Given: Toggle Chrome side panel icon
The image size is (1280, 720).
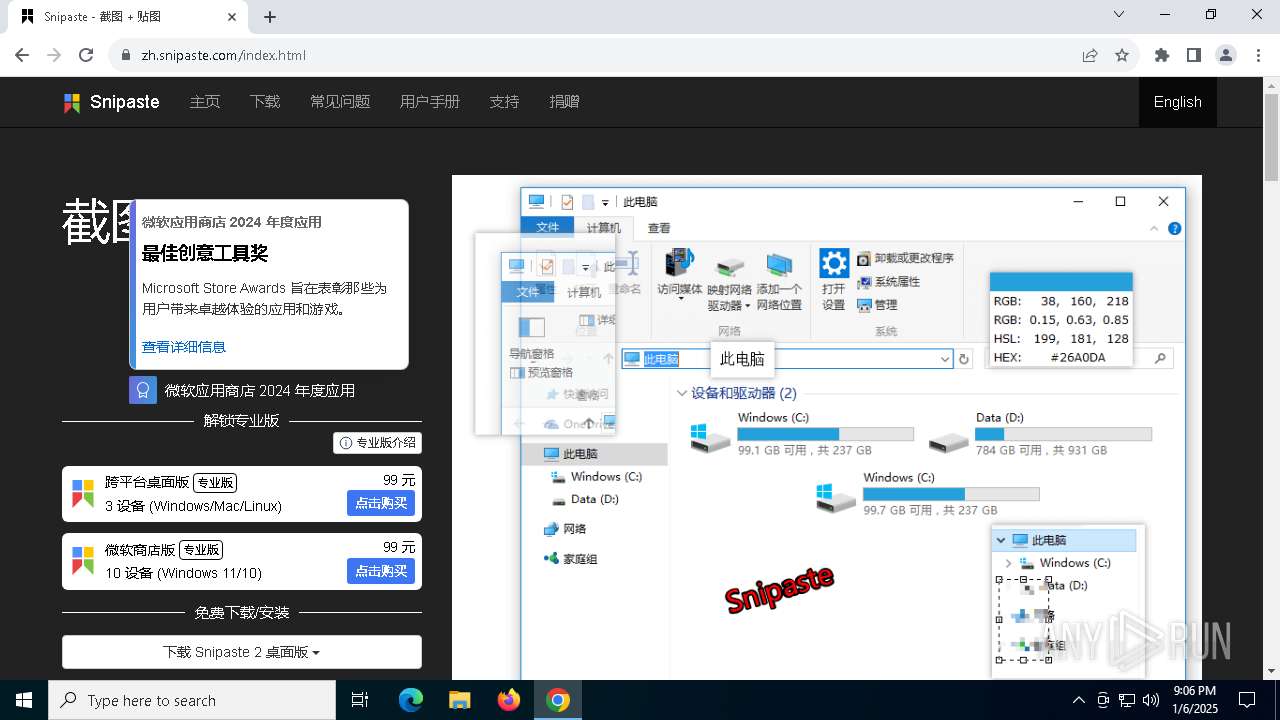Looking at the screenshot, I should point(1194,55).
